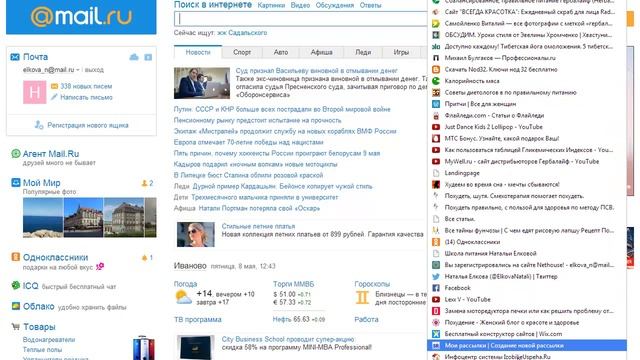Click the Мой Мир notification counter 2
This screenshot has height=360, width=640.
pos(147,183)
